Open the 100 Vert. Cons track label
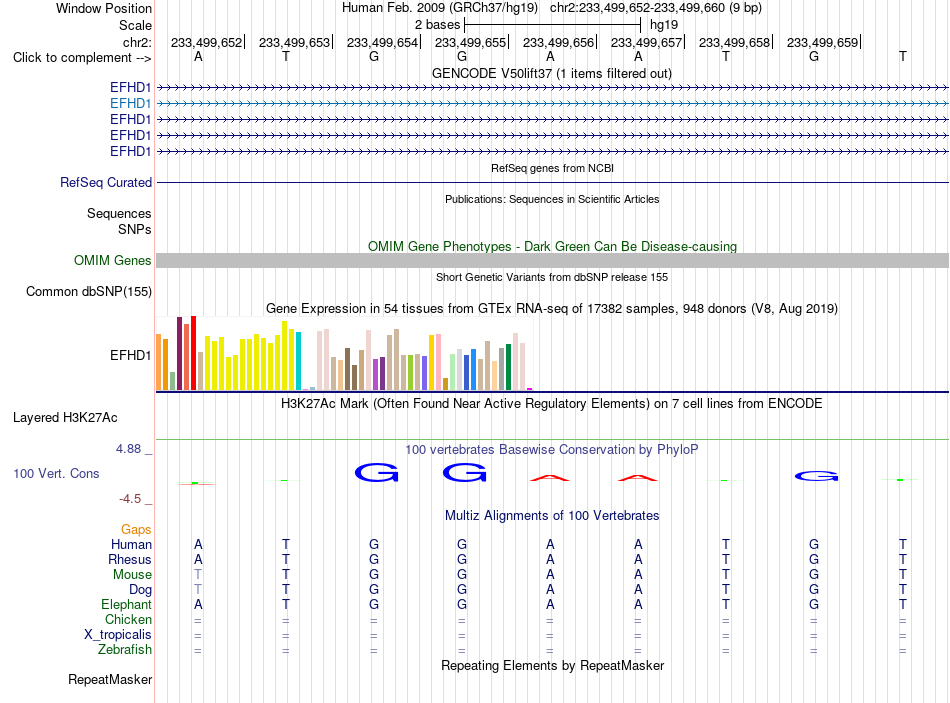Image resolution: width=950 pixels, height=703 pixels. point(56,473)
